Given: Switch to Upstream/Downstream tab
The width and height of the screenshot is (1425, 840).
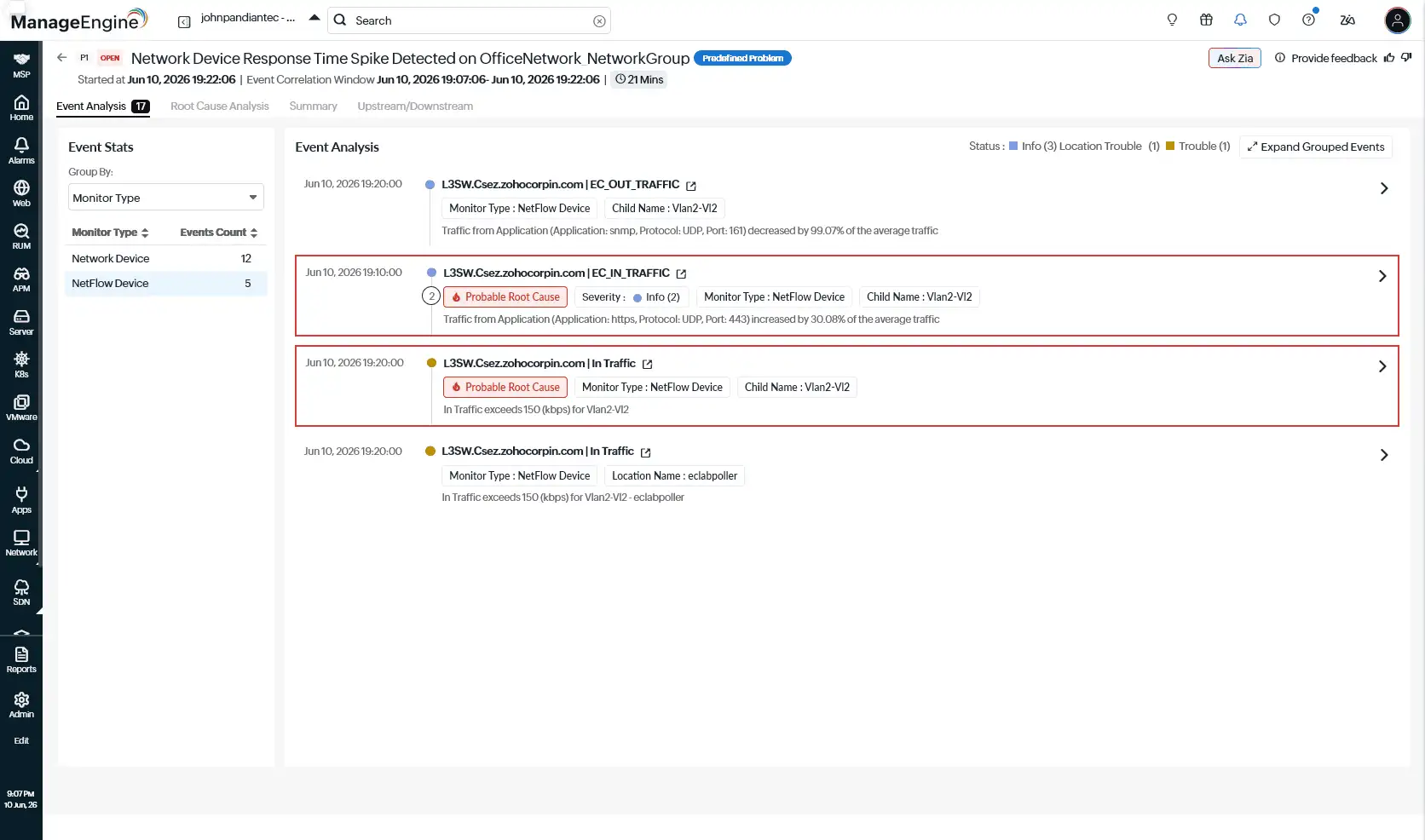Looking at the screenshot, I should pos(415,106).
